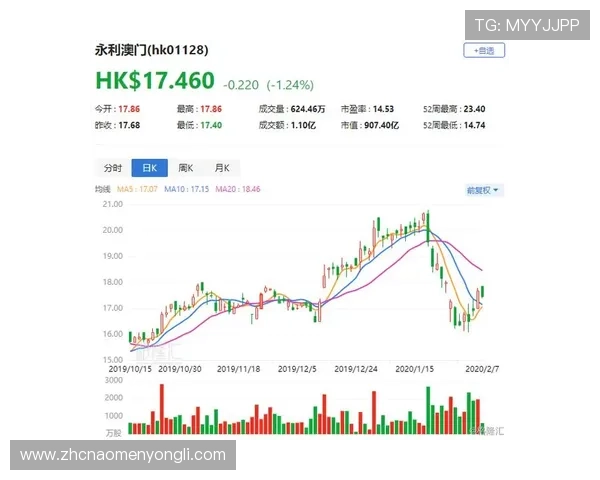Click the 52周最高 value 23.40
Image resolution: width=600 pixels, height=480 pixels.
pyautogui.click(x=474, y=109)
